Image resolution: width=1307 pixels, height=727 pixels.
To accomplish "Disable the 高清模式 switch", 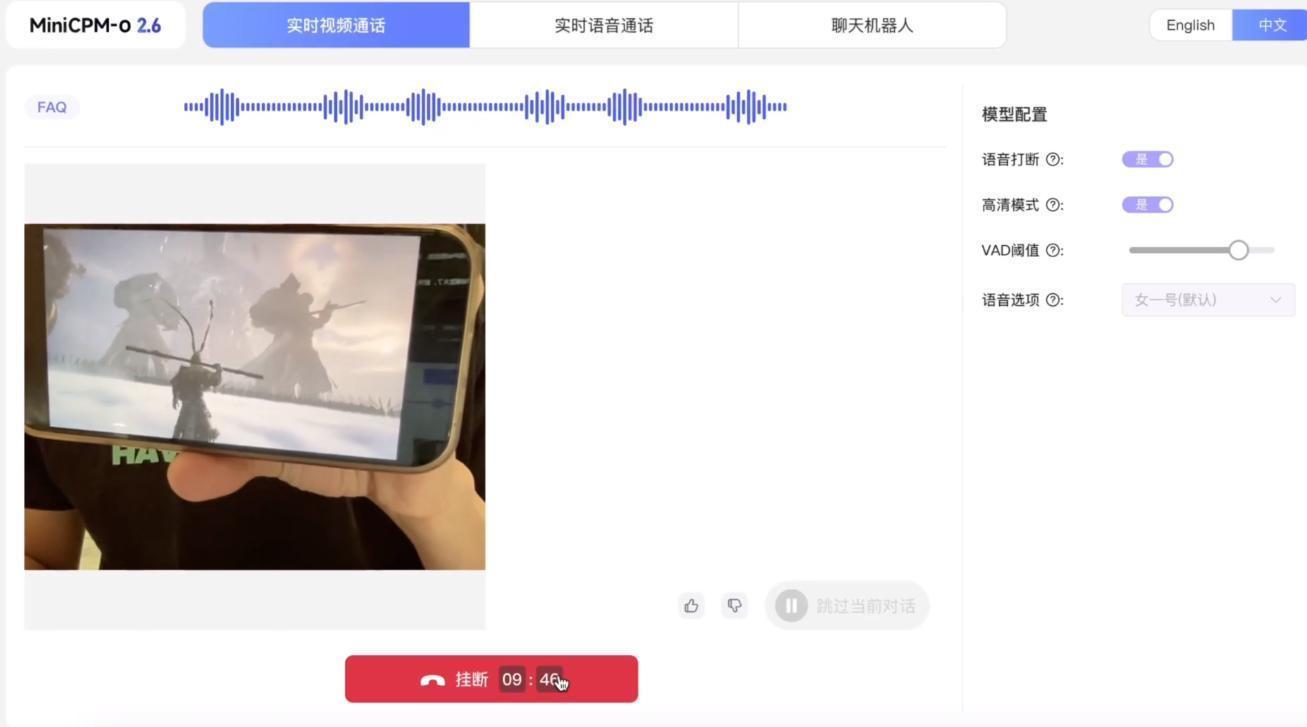I will click(1147, 205).
